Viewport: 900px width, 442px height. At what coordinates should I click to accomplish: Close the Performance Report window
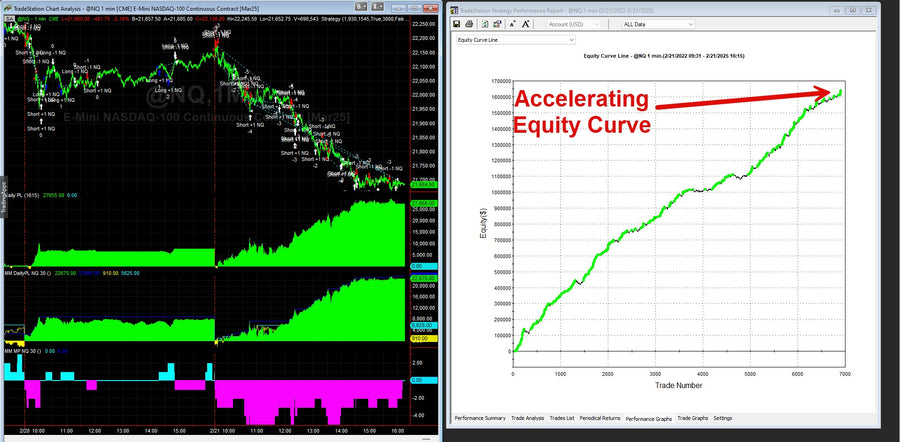tap(867, 10)
